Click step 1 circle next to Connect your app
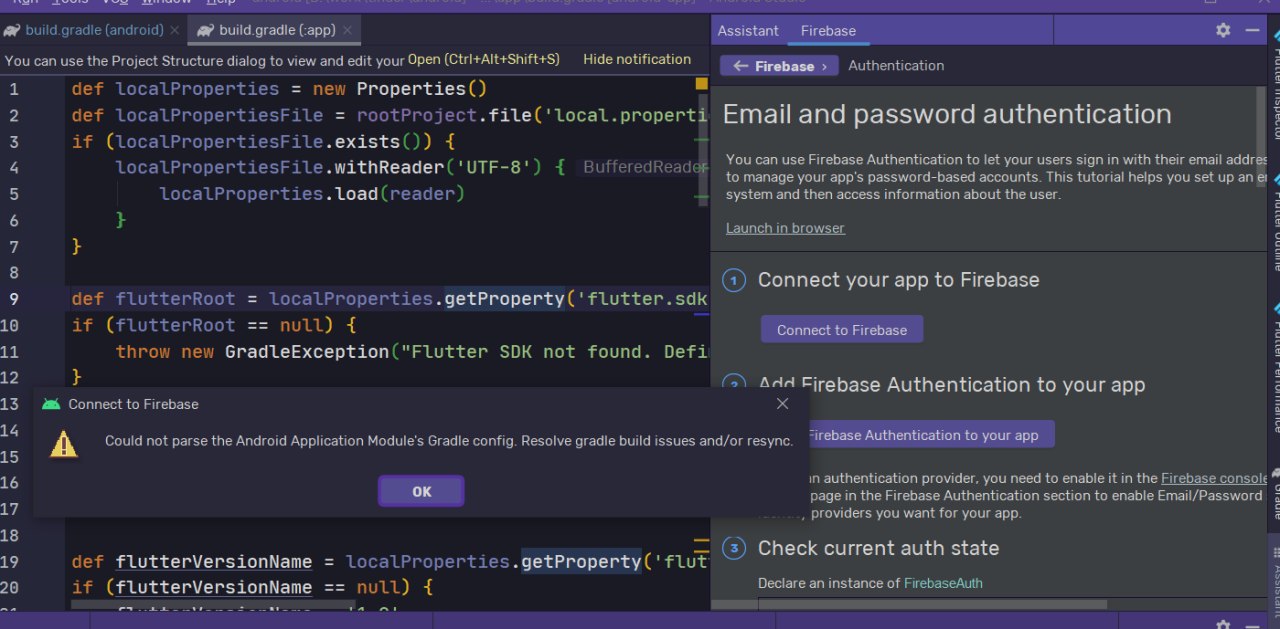The width and height of the screenshot is (1280, 629). pyautogui.click(x=734, y=281)
